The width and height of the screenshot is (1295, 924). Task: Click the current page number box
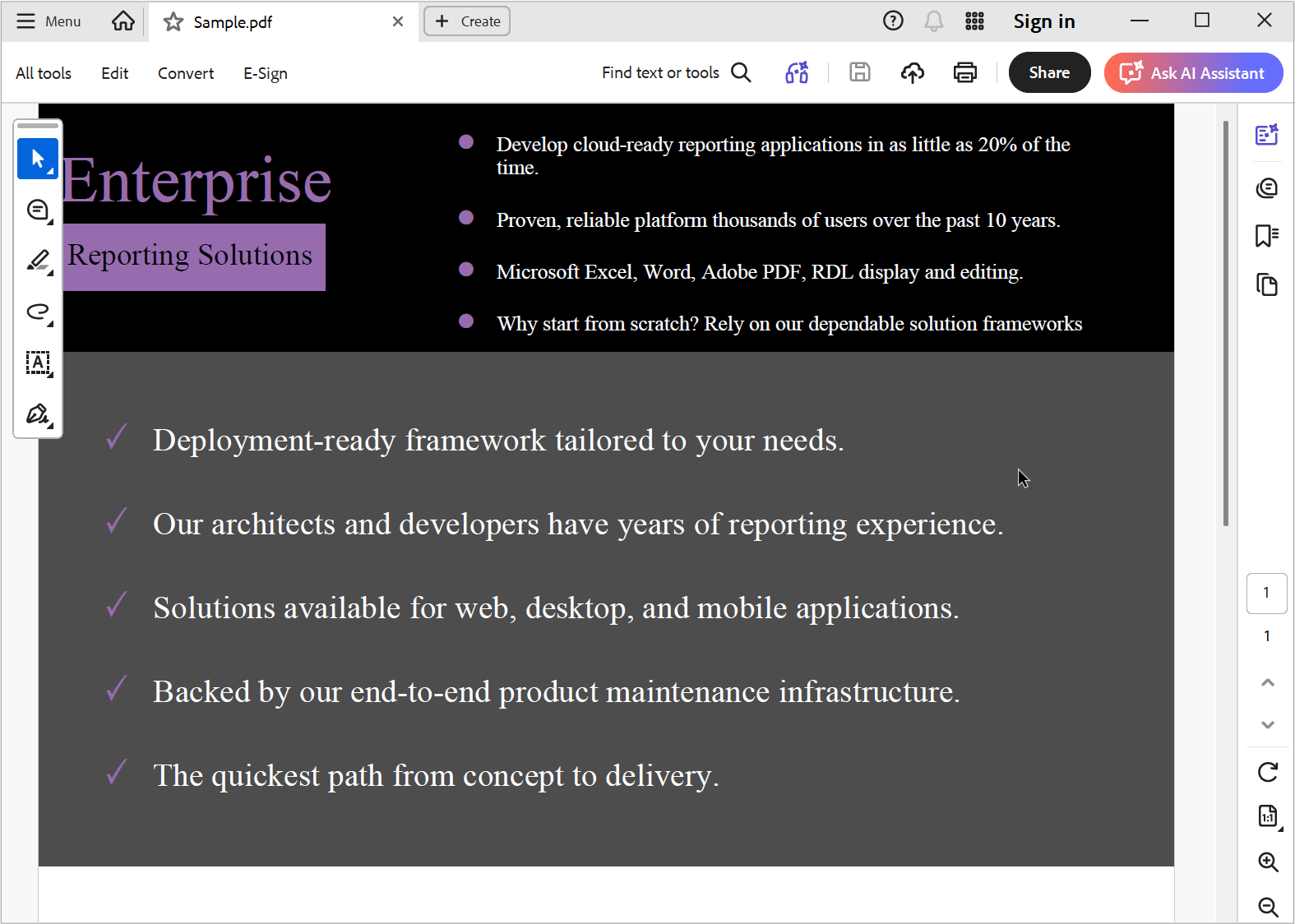[1267, 593]
